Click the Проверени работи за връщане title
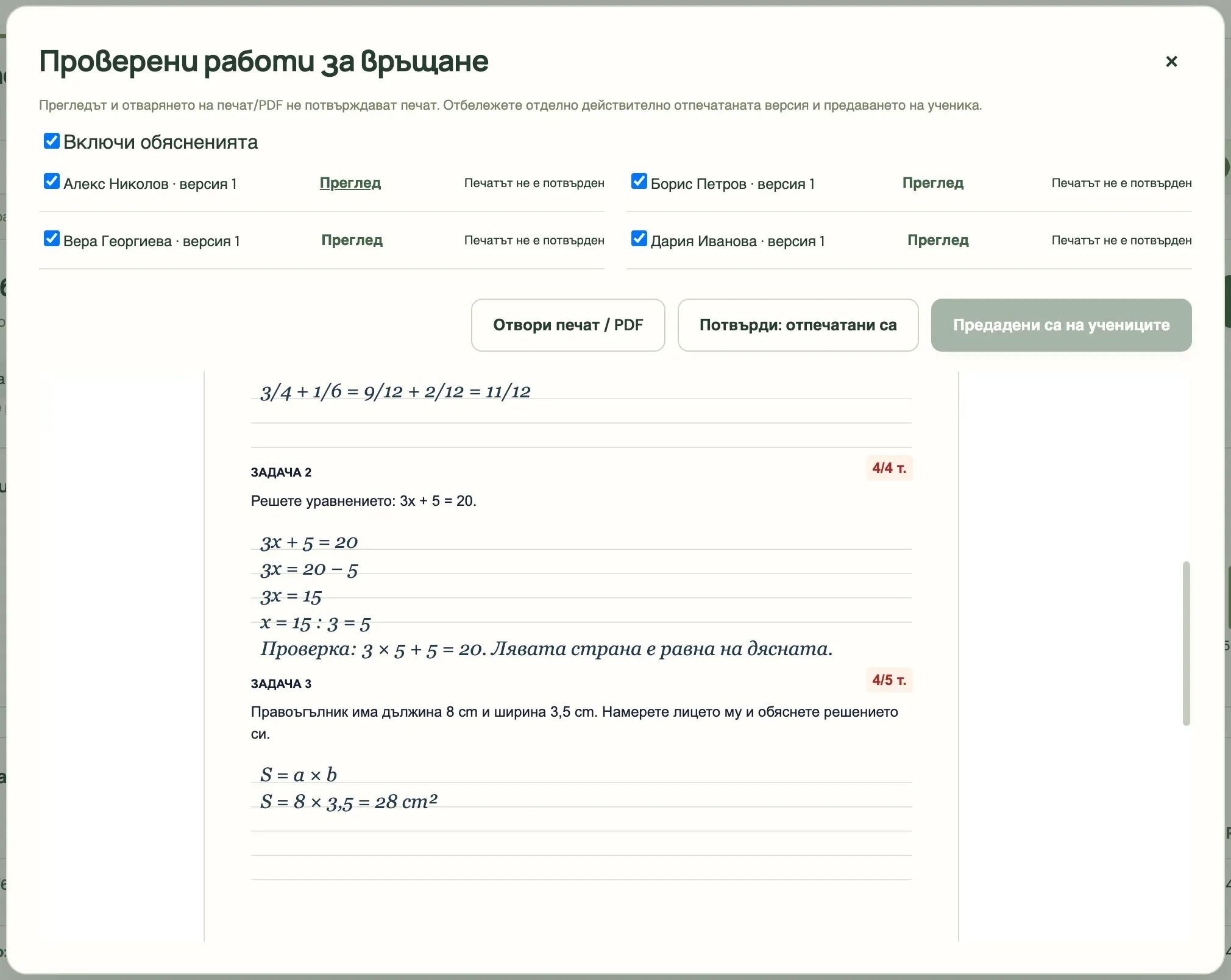The image size is (1231, 980). click(x=264, y=62)
